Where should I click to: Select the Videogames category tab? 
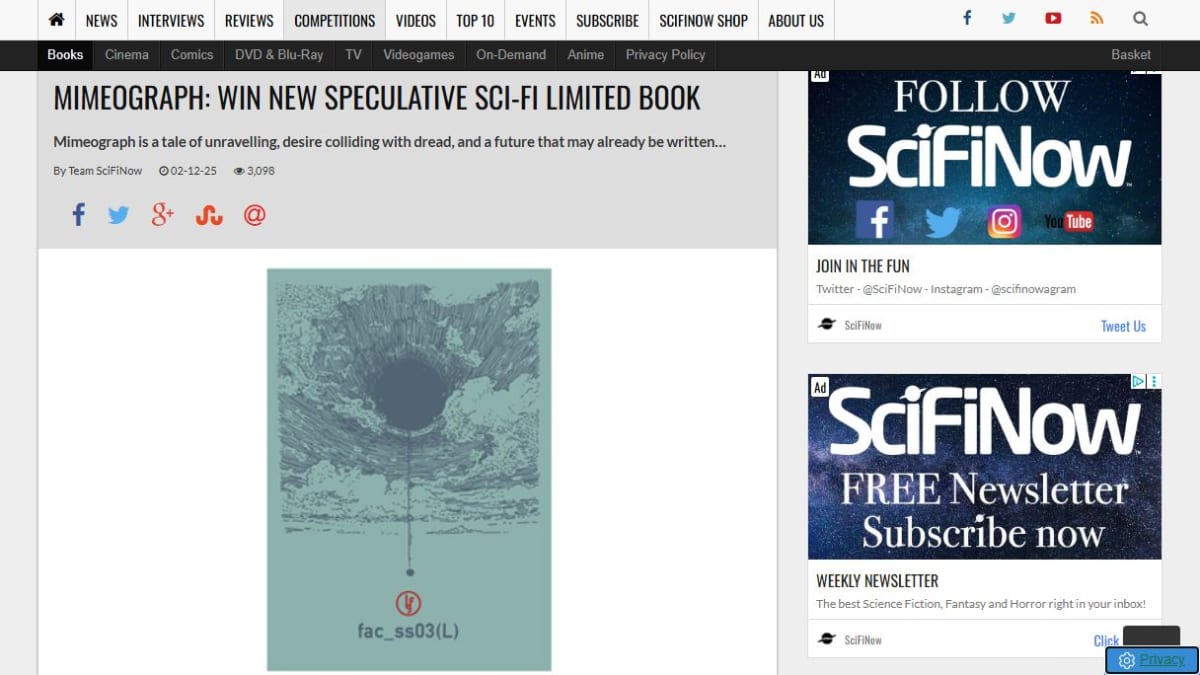coord(418,55)
